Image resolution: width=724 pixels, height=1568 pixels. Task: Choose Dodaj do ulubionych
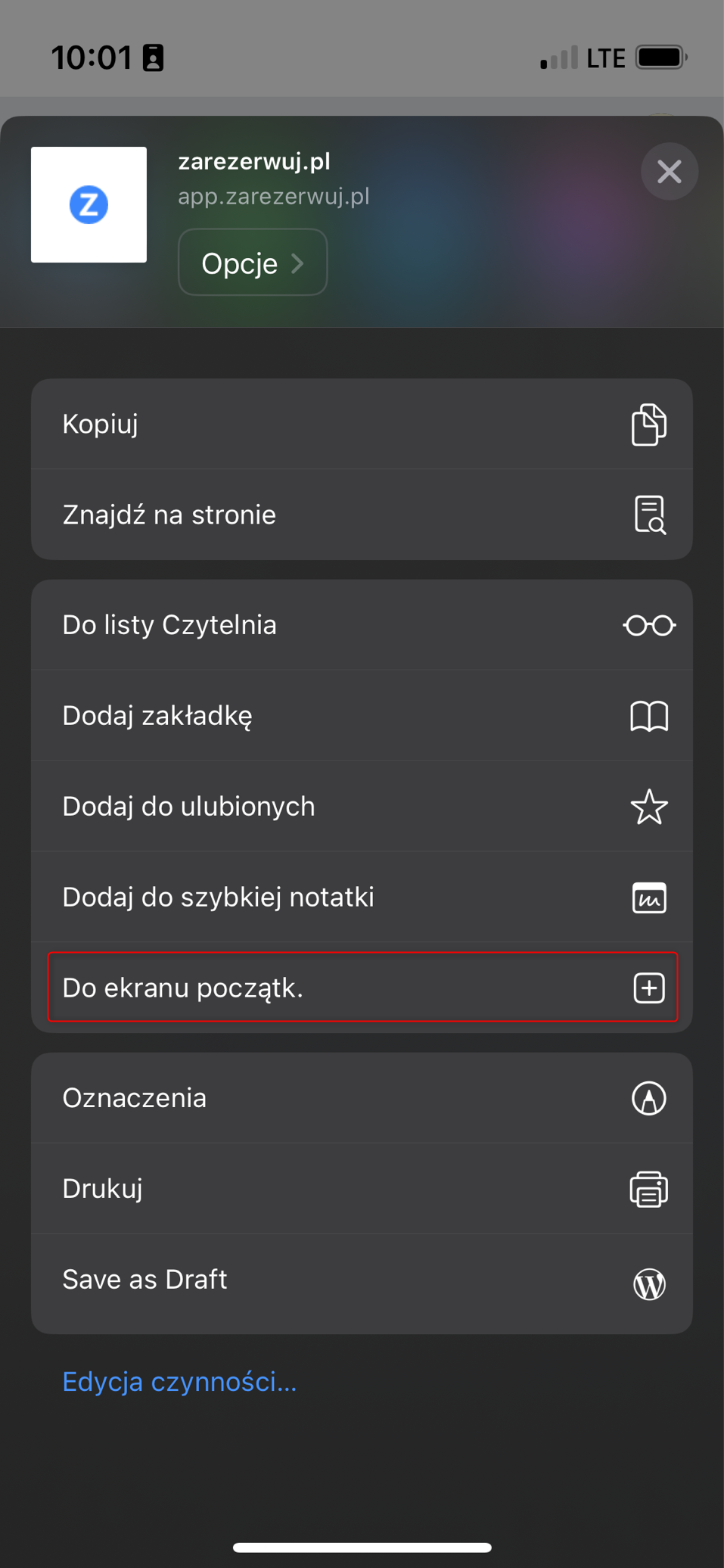189,807
